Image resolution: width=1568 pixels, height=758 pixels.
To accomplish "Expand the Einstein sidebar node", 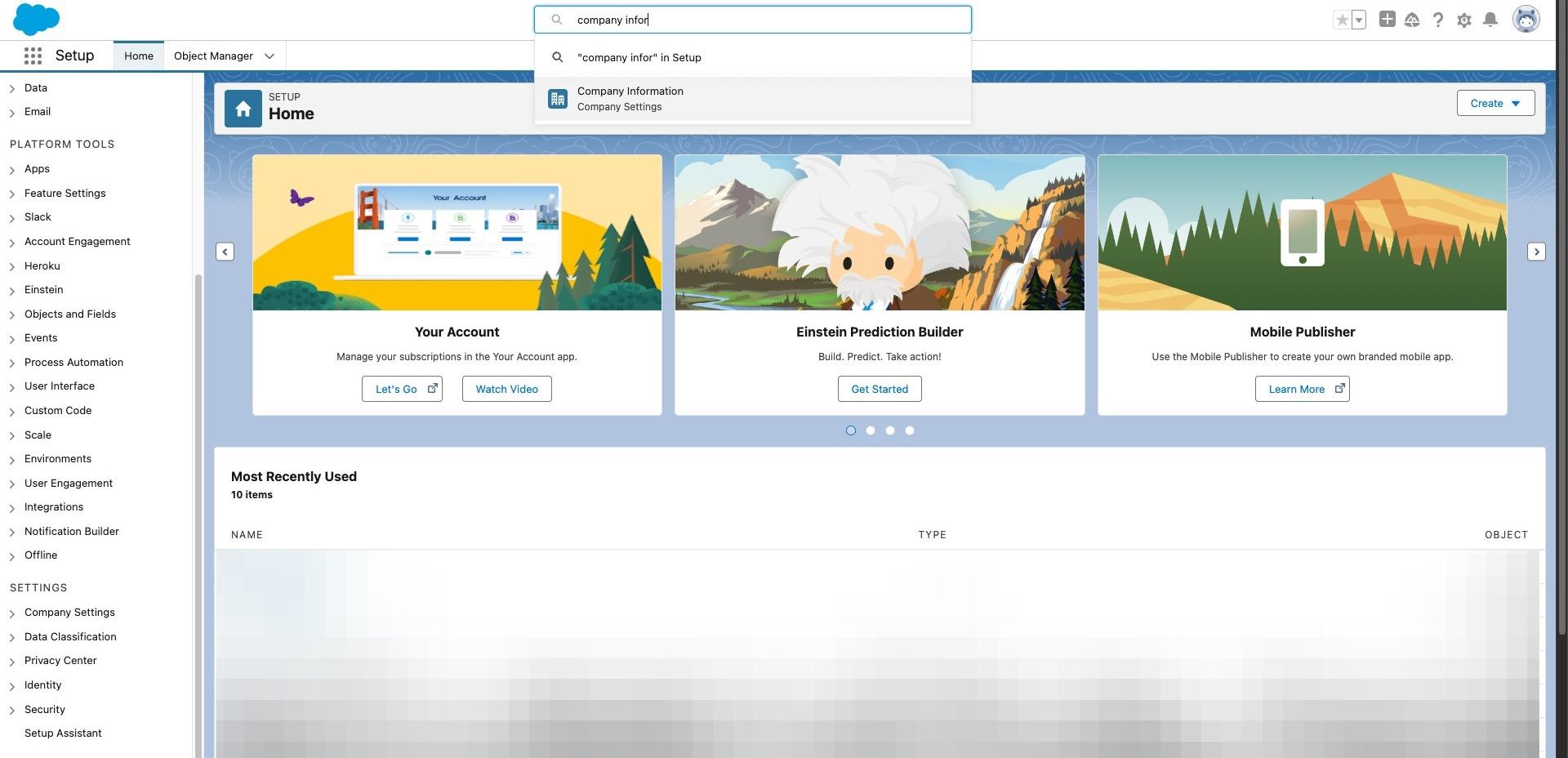I will 12,291.
